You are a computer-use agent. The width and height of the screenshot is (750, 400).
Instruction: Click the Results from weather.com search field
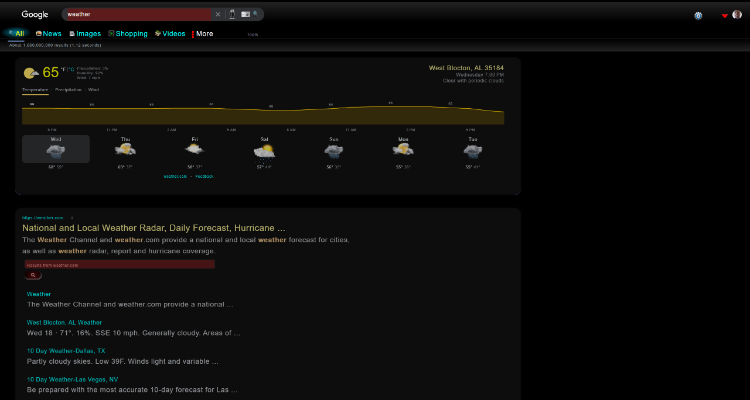click(x=120, y=265)
